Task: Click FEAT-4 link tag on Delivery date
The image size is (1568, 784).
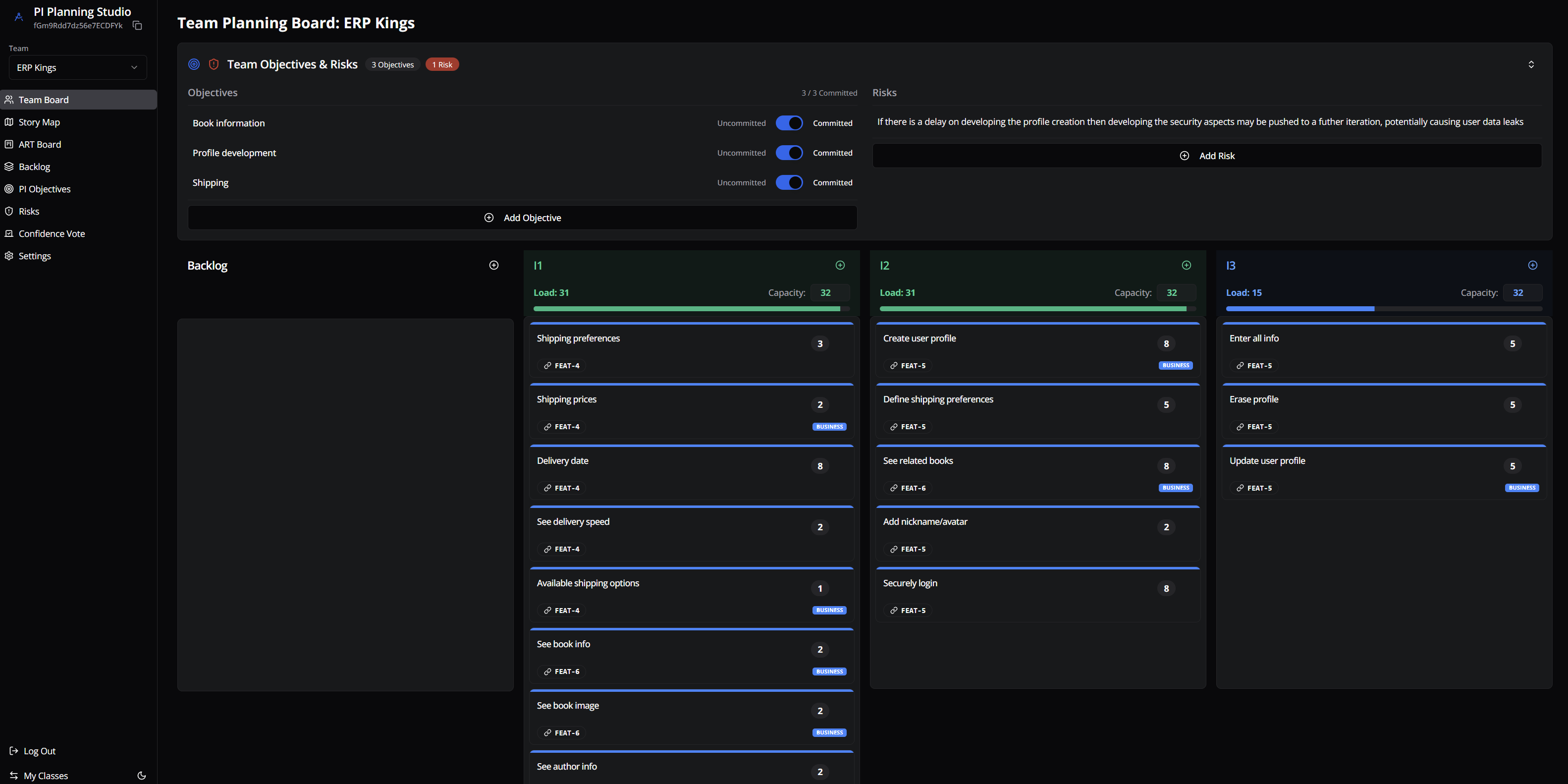Action: tap(561, 488)
